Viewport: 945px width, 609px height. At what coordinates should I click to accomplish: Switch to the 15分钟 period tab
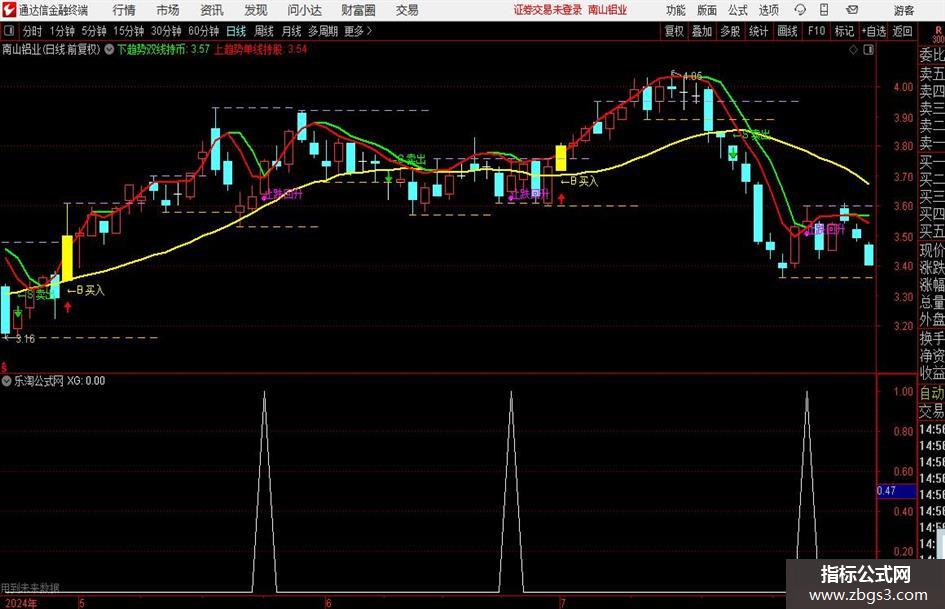(x=129, y=31)
